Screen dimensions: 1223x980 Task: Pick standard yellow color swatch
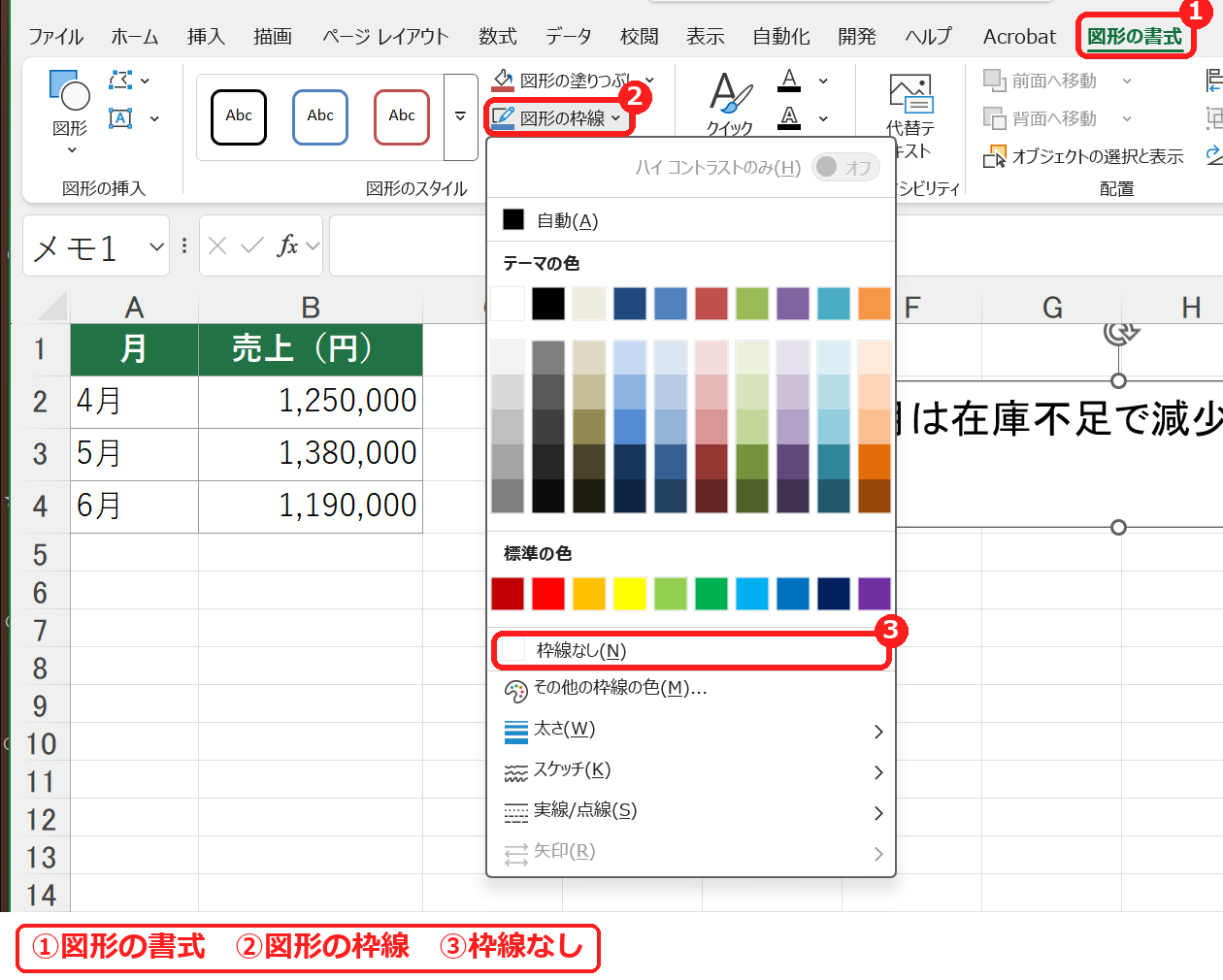click(x=630, y=593)
